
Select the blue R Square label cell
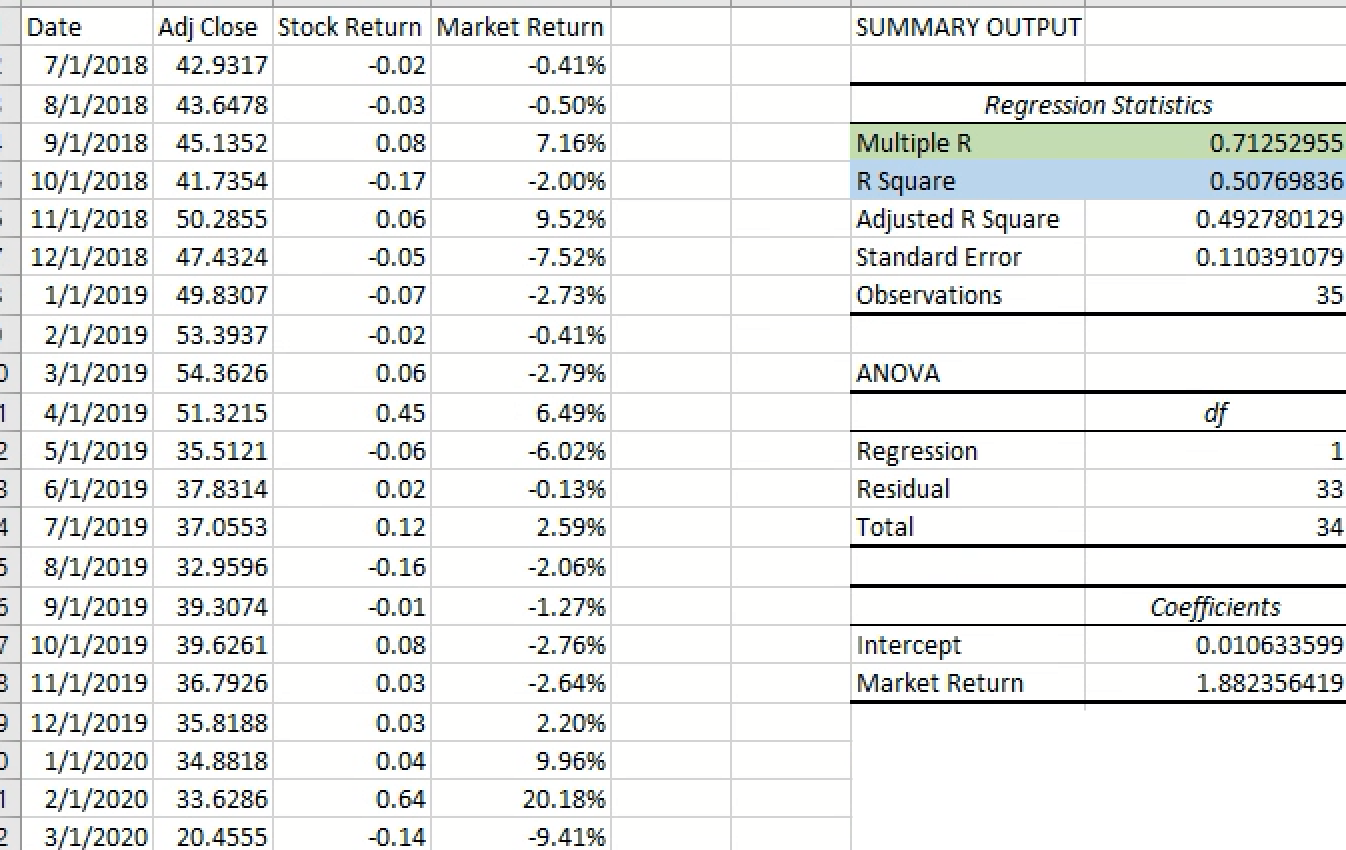click(968, 181)
